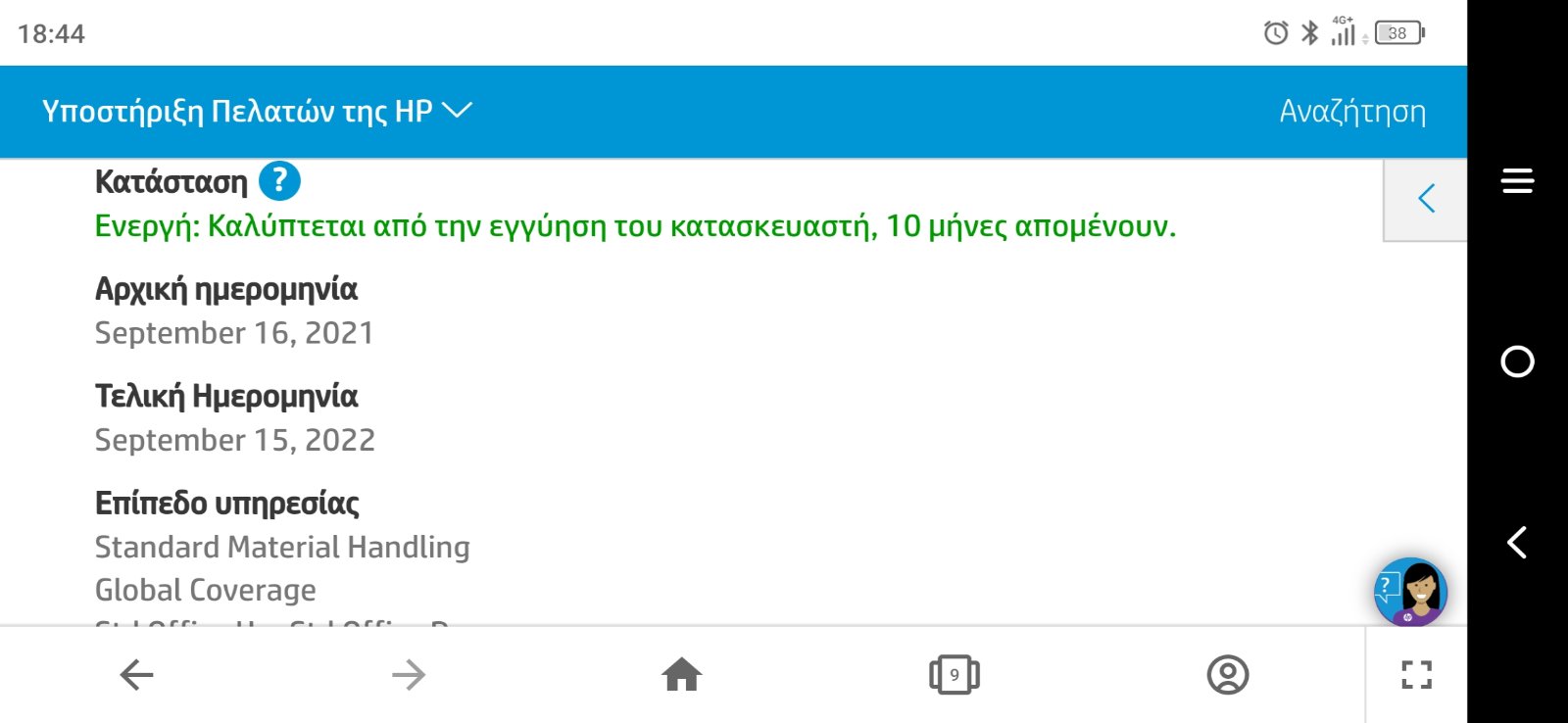Open the HP virtual assistant chat avatar
The width and height of the screenshot is (1568, 723).
tap(1410, 592)
